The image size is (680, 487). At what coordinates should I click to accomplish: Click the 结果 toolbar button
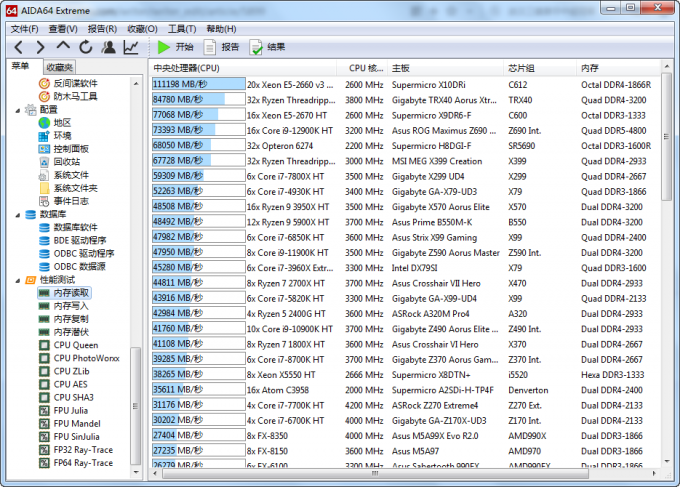click(267, 47)
